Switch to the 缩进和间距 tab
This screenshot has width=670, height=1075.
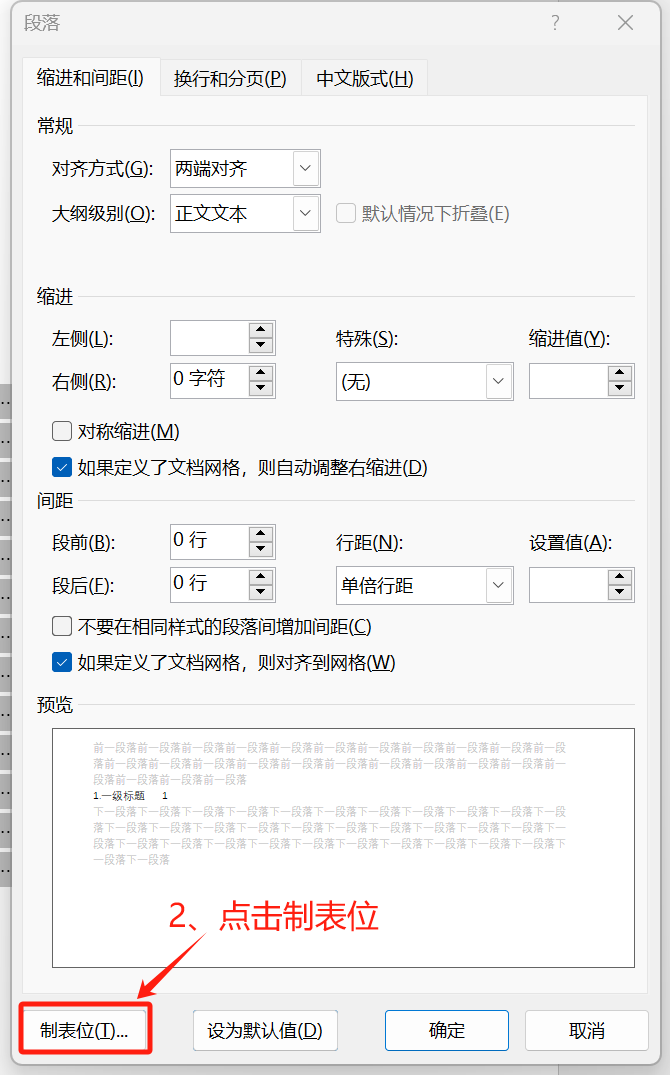[x=91, y=78]
